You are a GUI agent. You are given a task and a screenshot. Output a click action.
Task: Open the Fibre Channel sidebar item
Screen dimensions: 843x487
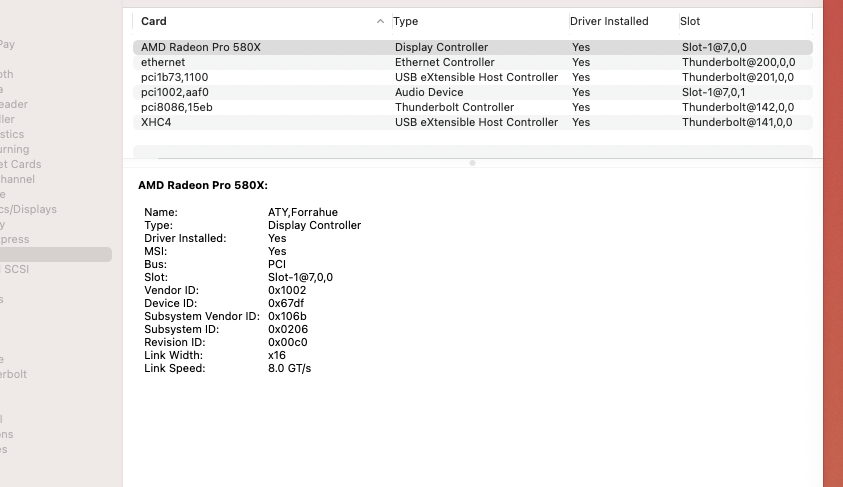click(x=17, y=179)
